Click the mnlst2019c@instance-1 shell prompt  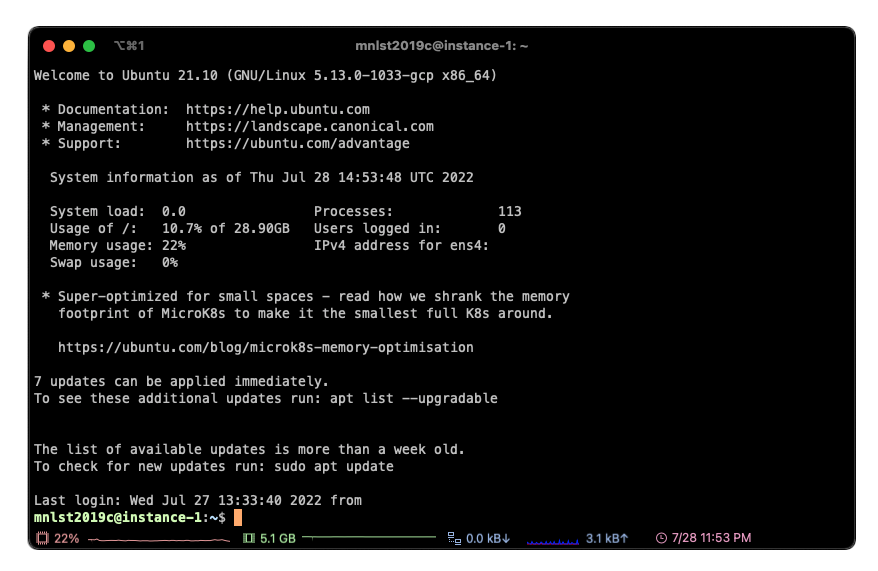tap(129, 517)
